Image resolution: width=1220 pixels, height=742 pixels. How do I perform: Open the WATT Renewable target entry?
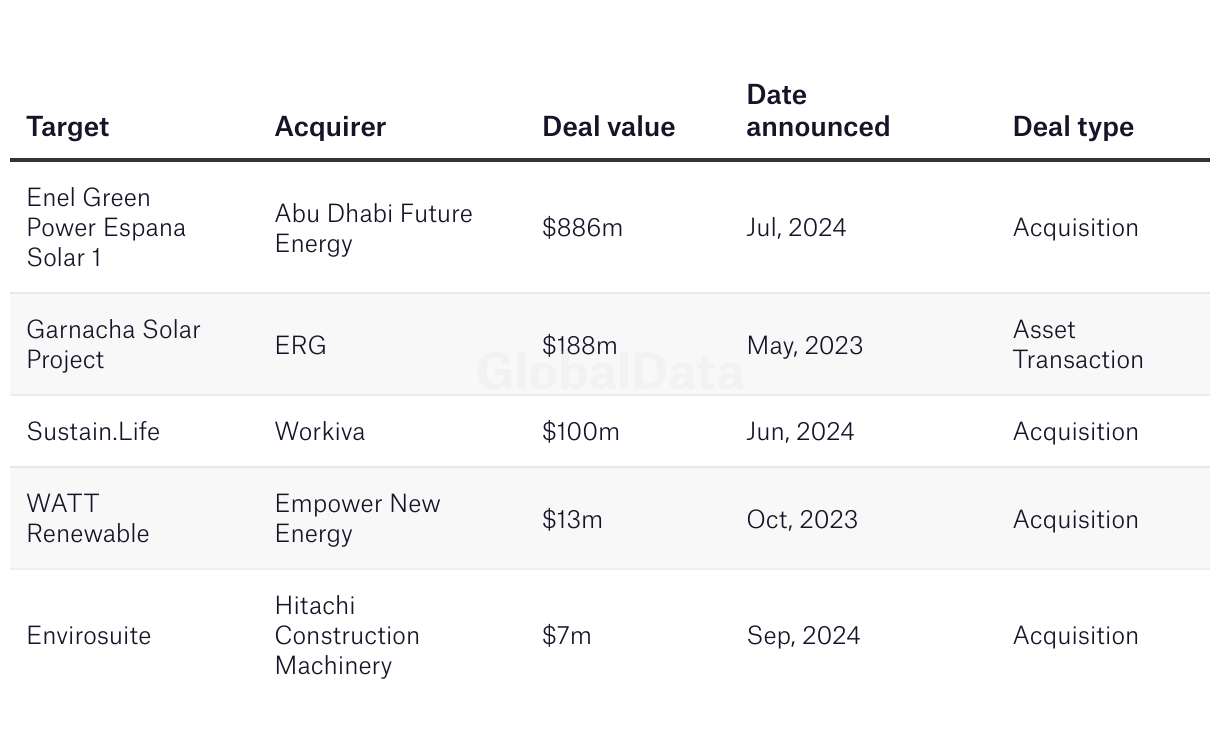[x=88, y=518]
